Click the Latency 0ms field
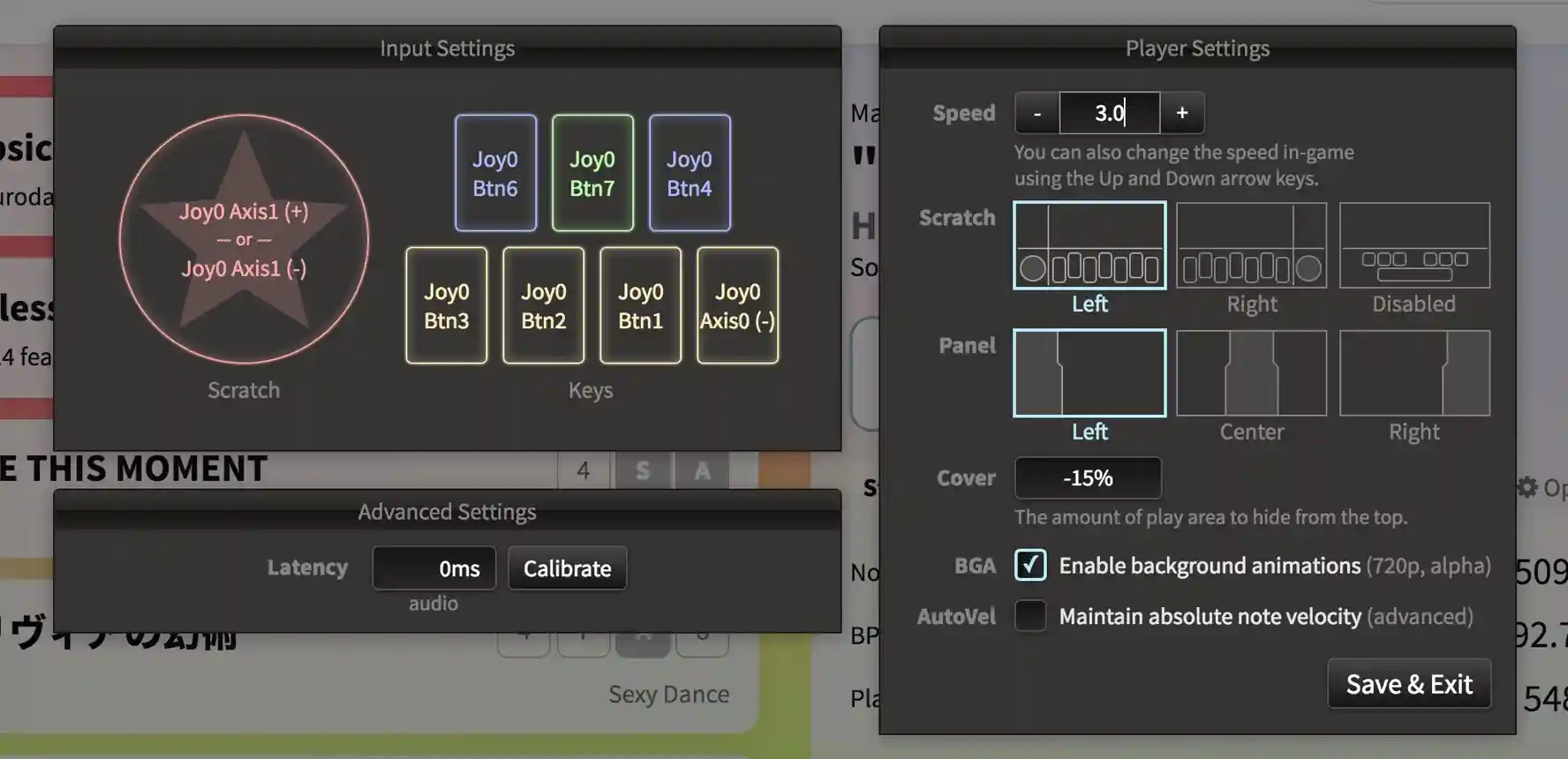The height and width of the screenshot is (759, 1568). click(434, 567)
